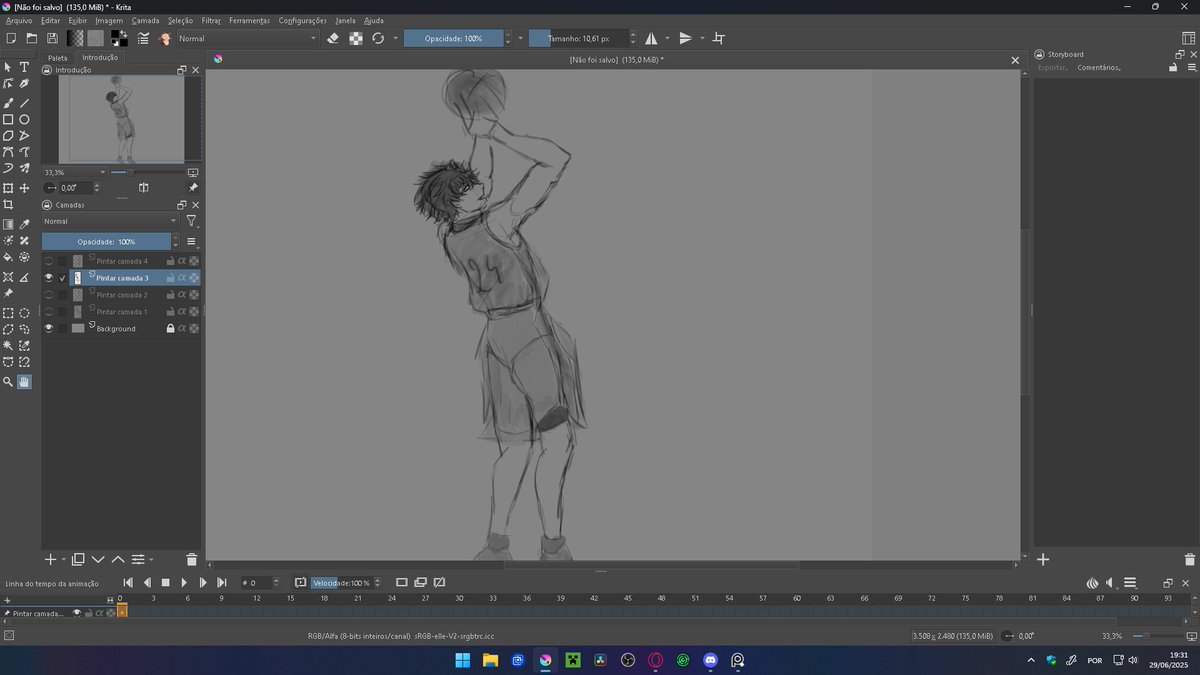Select the Fill bucket tool
This screenshot has height=675, width=1200.
[x=8, y=257]
